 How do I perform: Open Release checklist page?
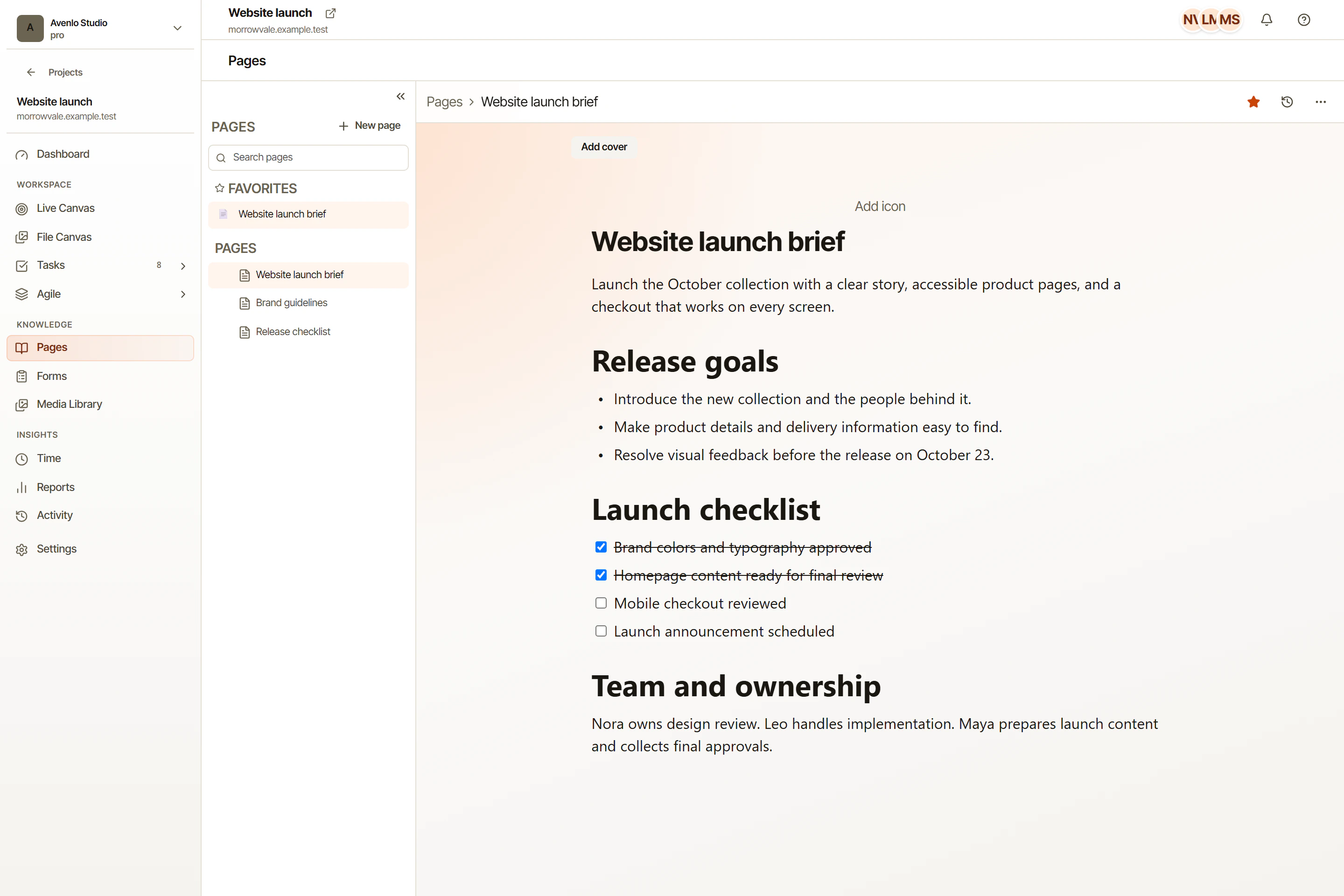pyautogui.click(x=308, y=332)
